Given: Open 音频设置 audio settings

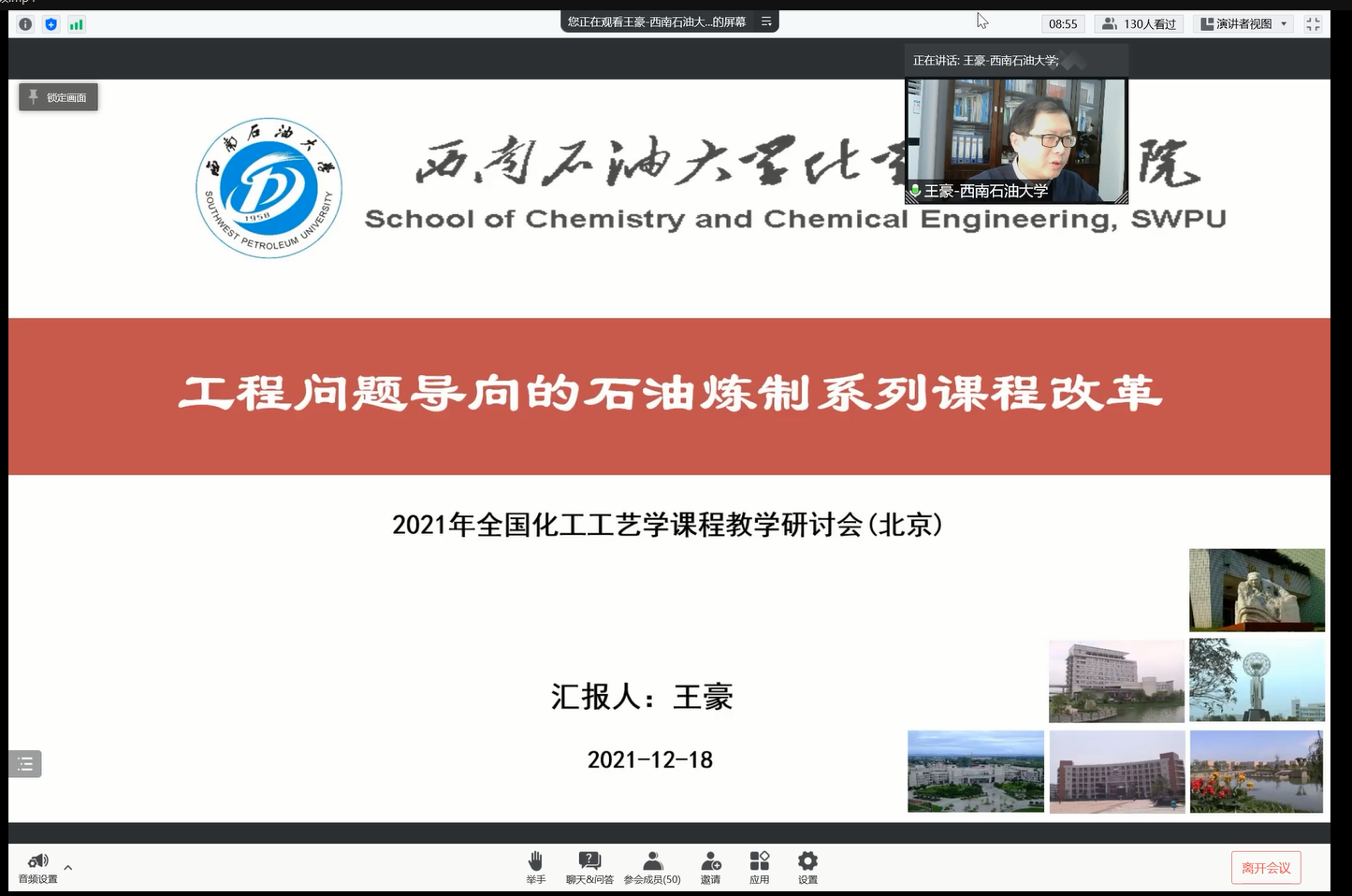Looking at the screenshot, I should tap(37, 868).
